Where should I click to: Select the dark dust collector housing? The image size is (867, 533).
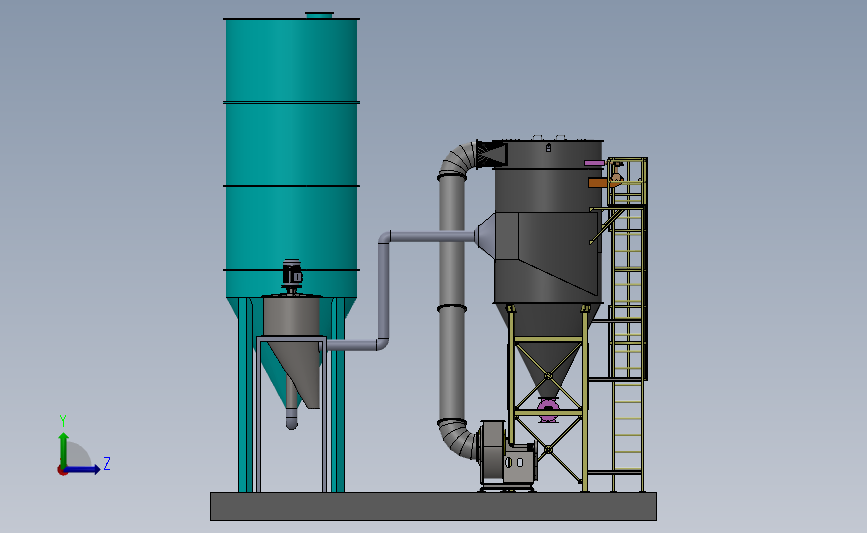[x=547, y=221]
